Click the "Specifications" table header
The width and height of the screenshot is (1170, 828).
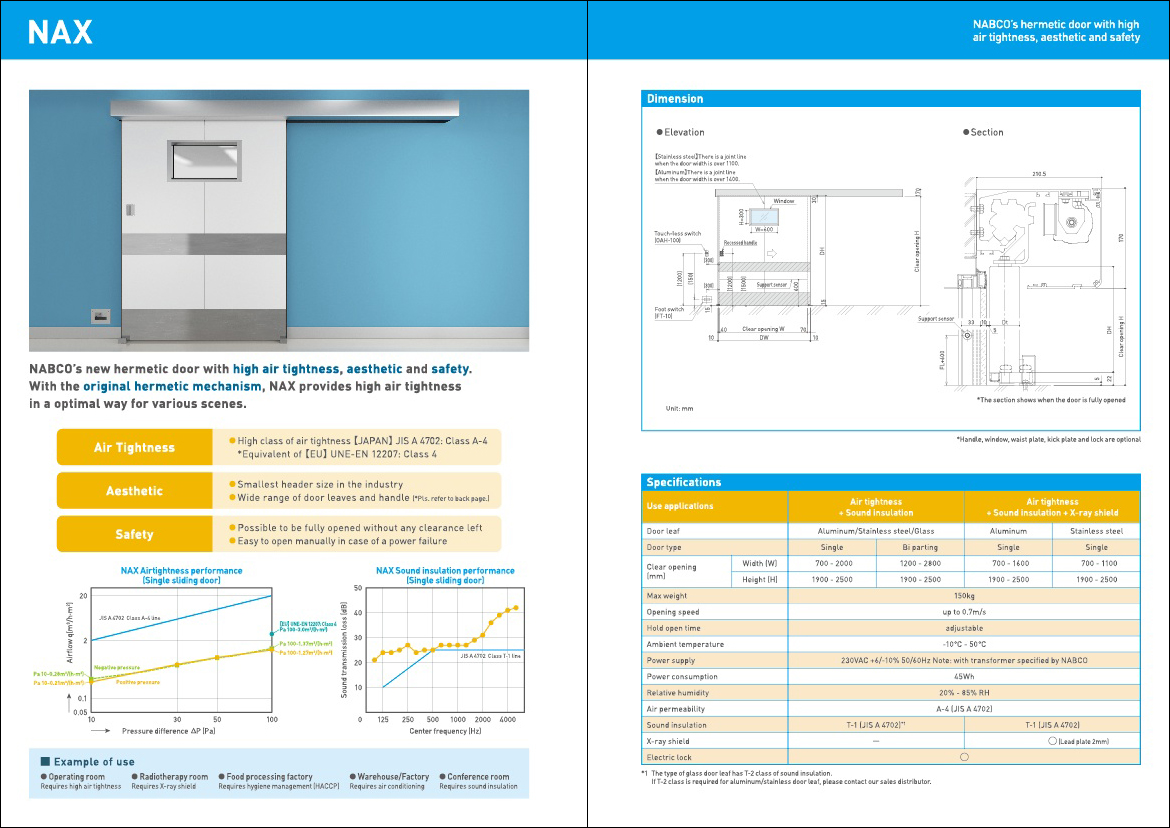[891, 482]
